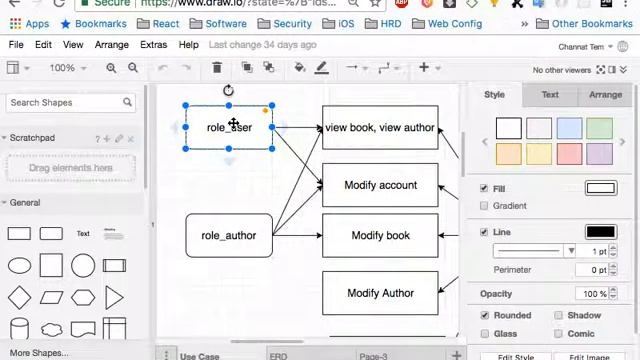
Task: Click the Edit Style button
Action: pos(516,356)
